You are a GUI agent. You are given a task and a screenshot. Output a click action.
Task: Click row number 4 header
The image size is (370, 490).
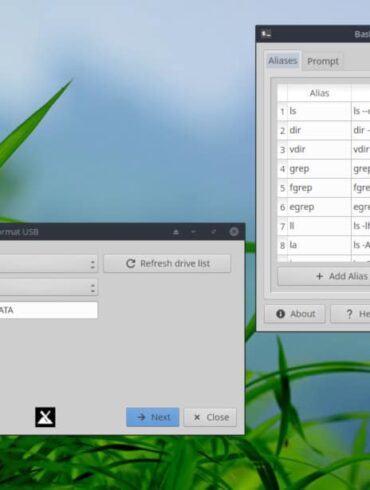282,169
